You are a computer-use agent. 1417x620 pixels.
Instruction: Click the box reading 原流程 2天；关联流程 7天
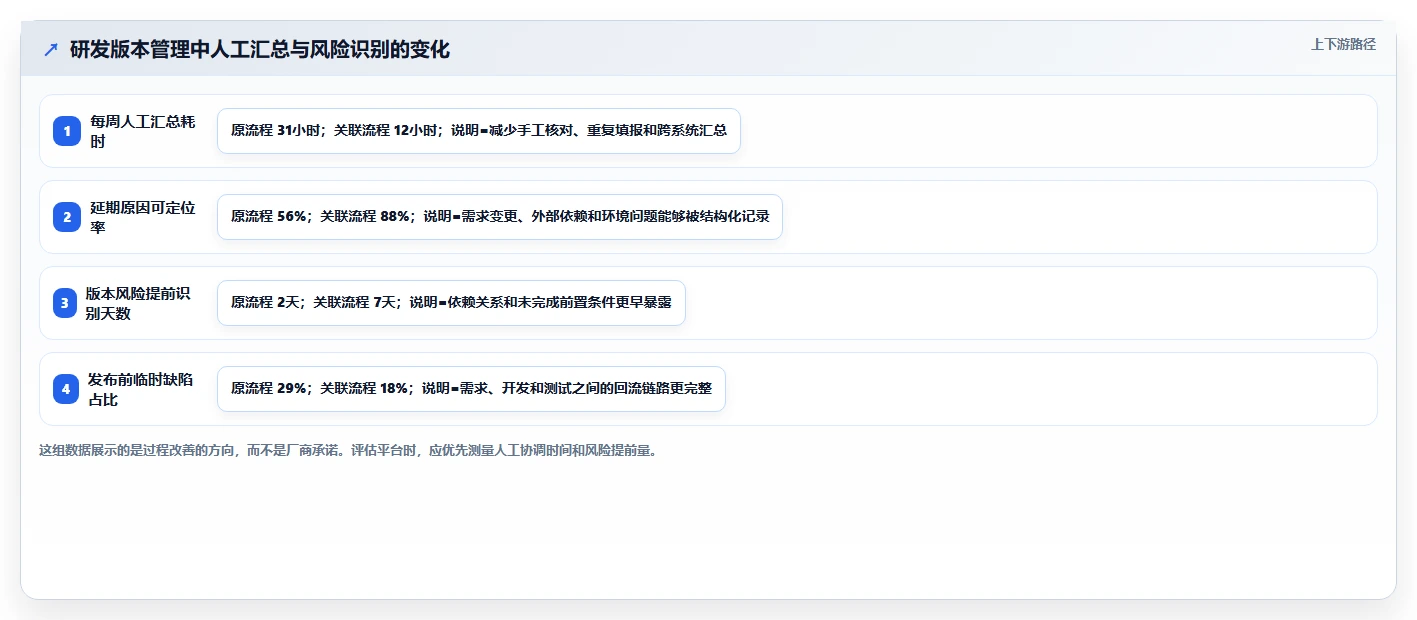point(451,303)
